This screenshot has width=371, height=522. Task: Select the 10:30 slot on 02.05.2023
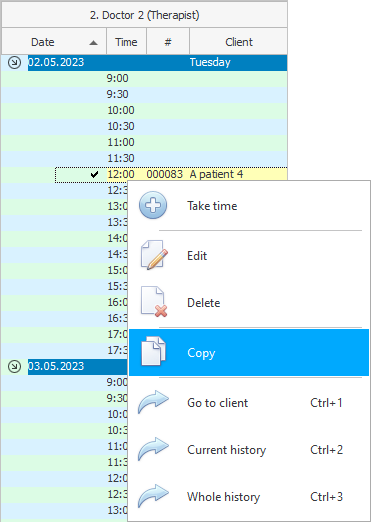pyautogui.click(x=144, y=127)
